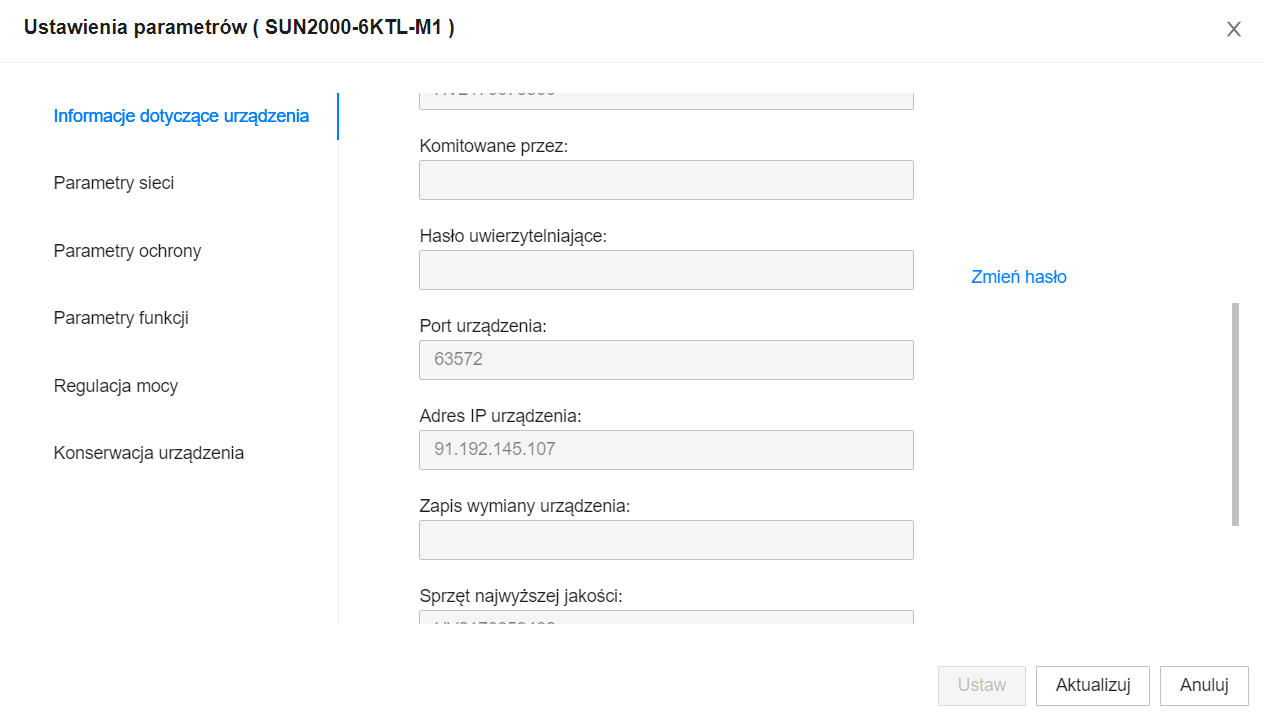Click the Port urządzenia field showing 63572
This screenshot has height=718, width=1263.
pyautogui.click(x=666, y=360)
